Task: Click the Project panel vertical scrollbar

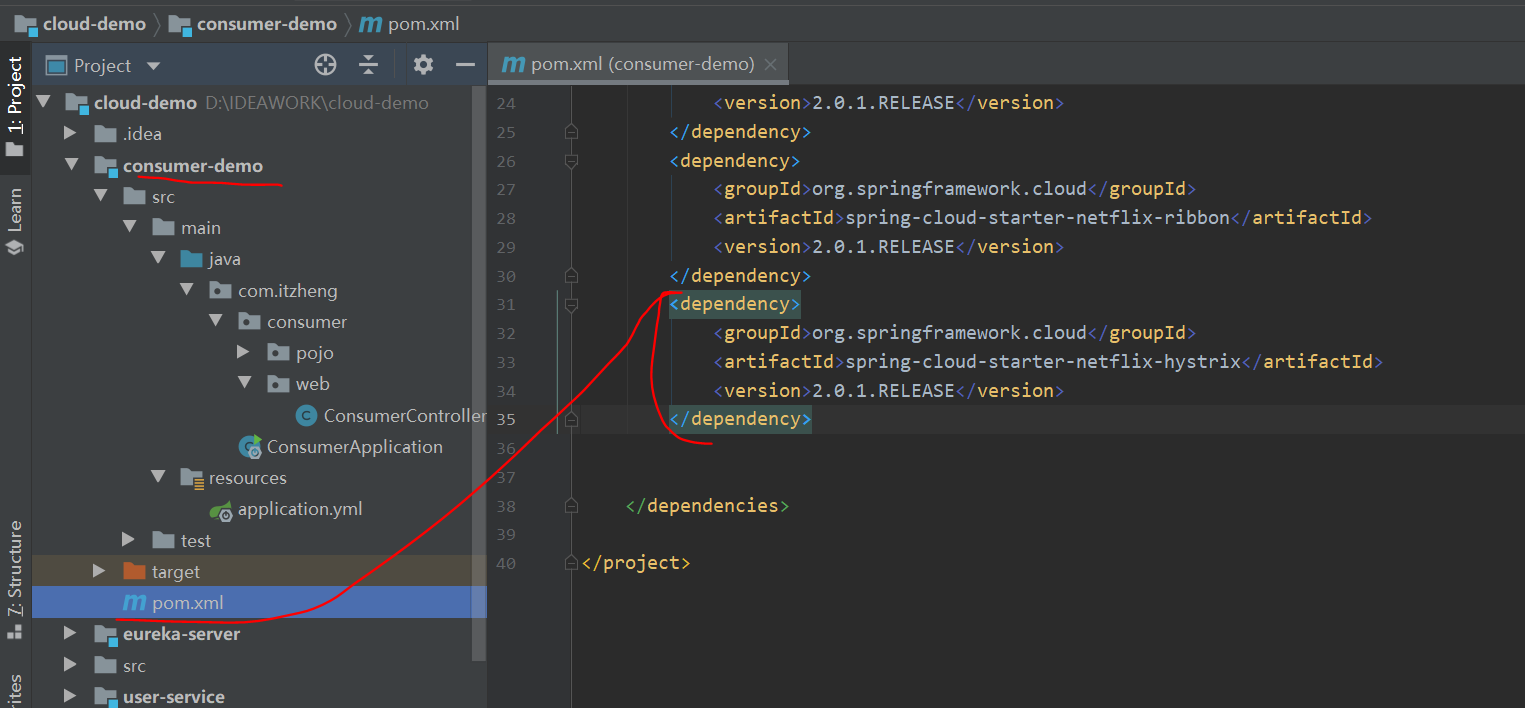Action: pyautogui.click(x=479, y=372)
